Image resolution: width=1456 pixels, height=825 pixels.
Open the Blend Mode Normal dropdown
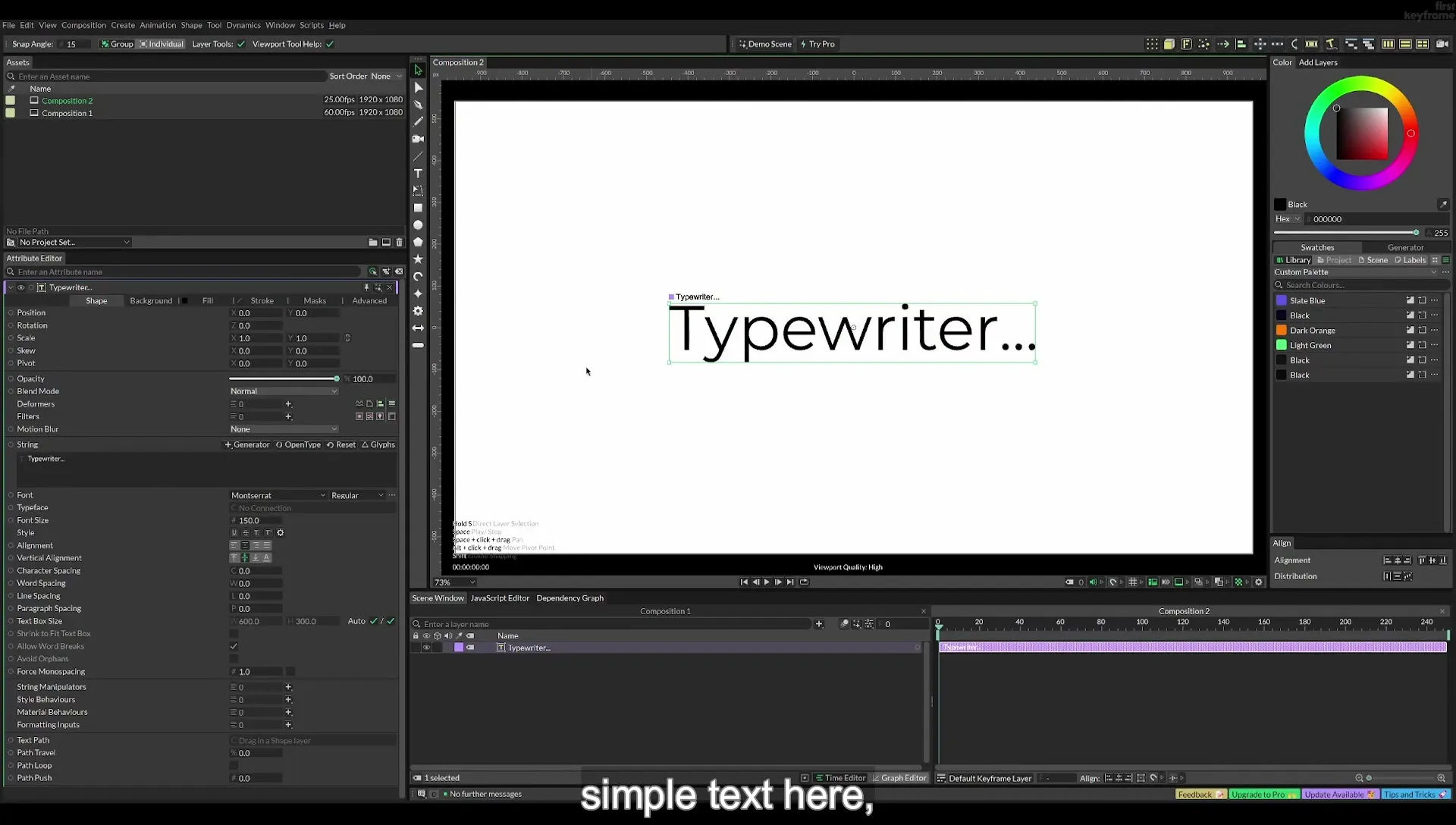284,391
